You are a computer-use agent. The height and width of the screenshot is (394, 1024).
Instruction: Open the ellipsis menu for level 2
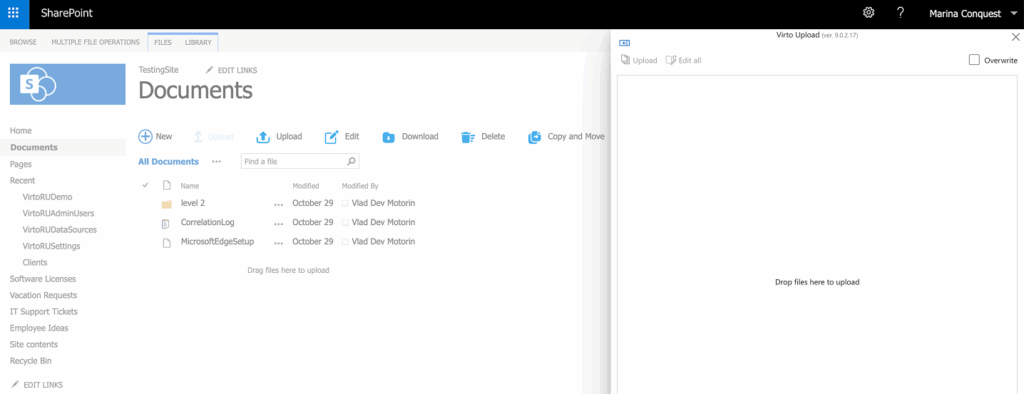pos(279,205)
